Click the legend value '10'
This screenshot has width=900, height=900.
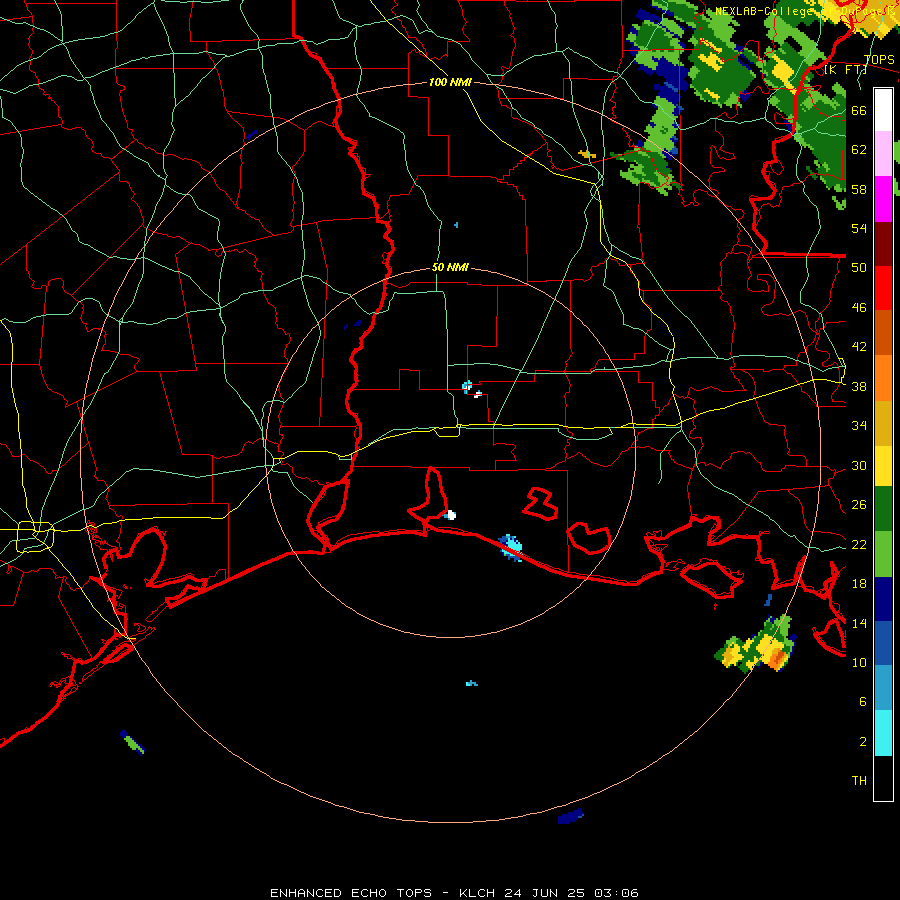click(859, 662)
